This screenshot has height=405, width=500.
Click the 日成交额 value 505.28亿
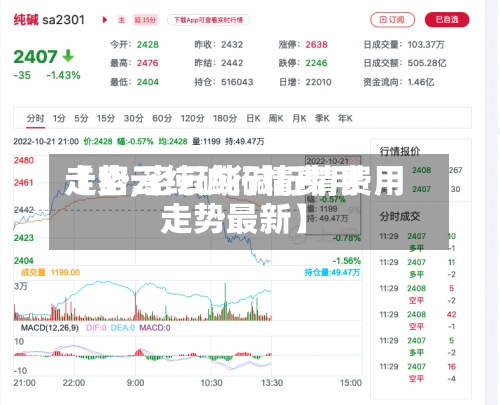coord(427,63)
